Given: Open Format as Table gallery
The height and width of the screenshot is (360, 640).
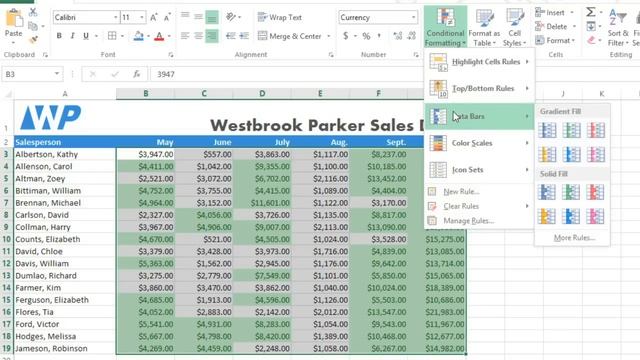Looking at the screenshot, I should 484,27.
